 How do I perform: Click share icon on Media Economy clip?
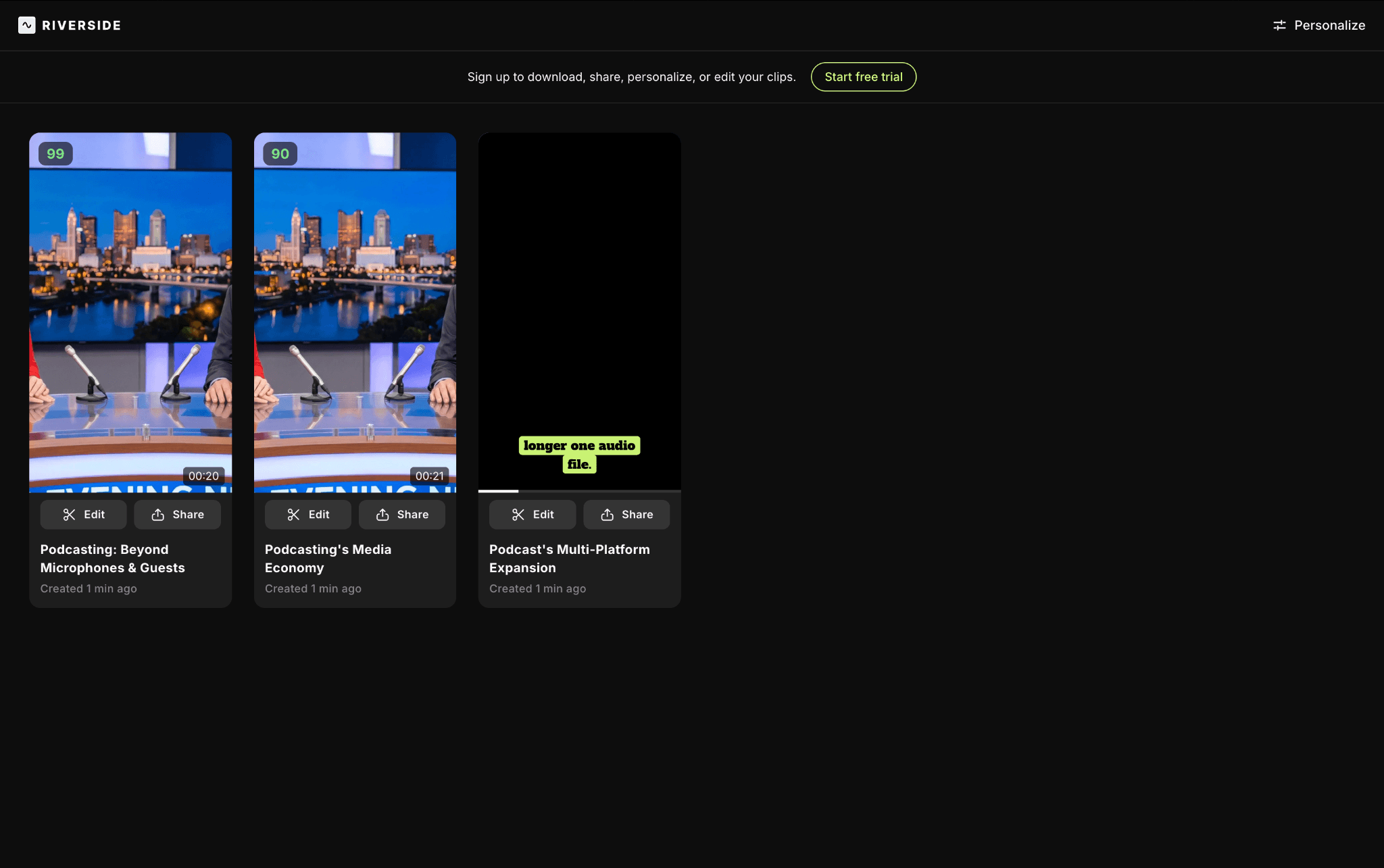[382, 515]
